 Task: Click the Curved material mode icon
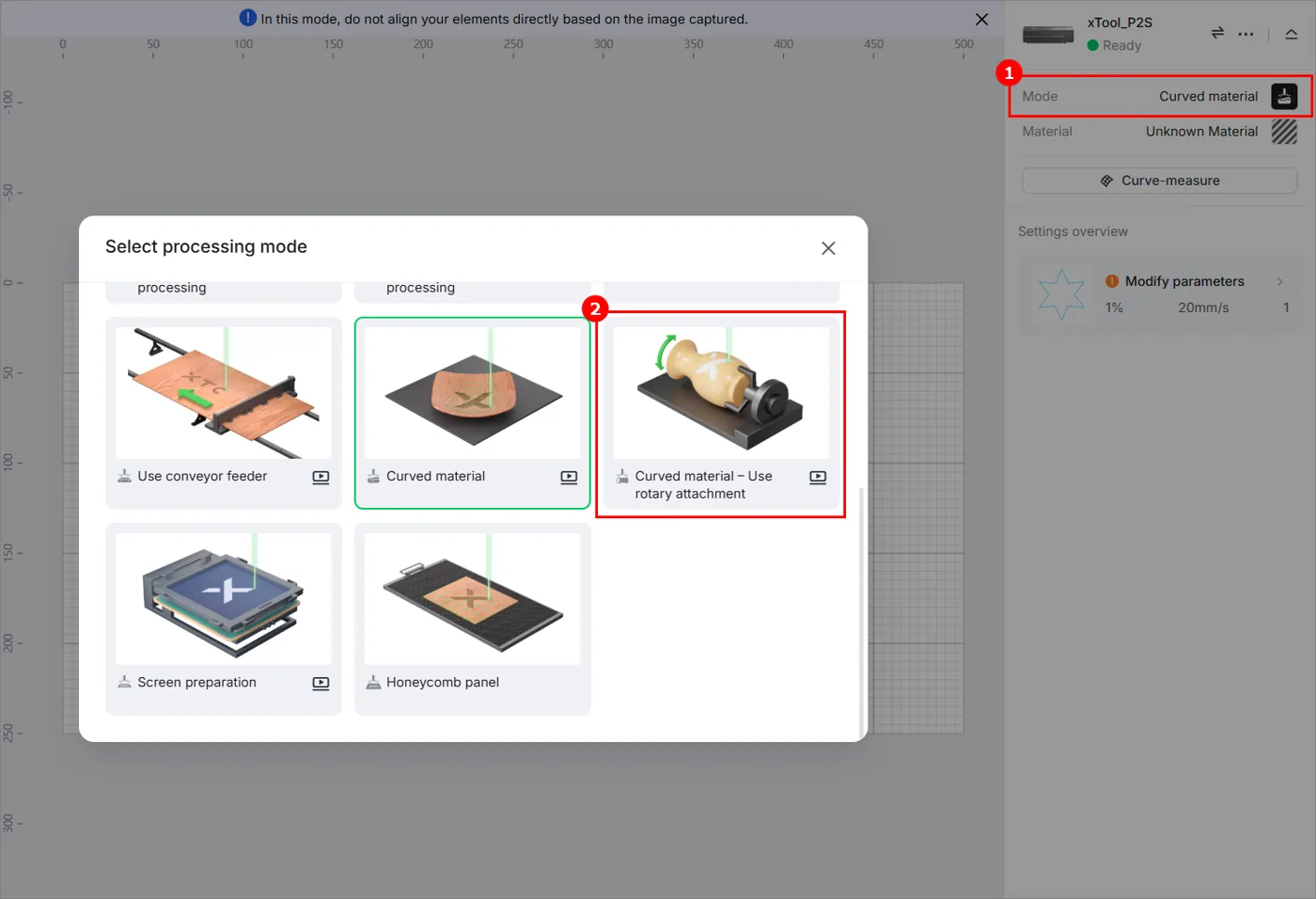pyautogui.click(x=1284, y=96)
